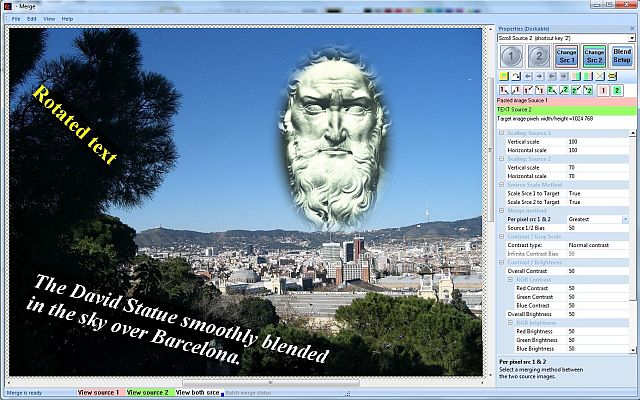The image size is (640, 400).
Task: Click the round Source 2 button
Action: pyautogui.click(x=539, y=56)
